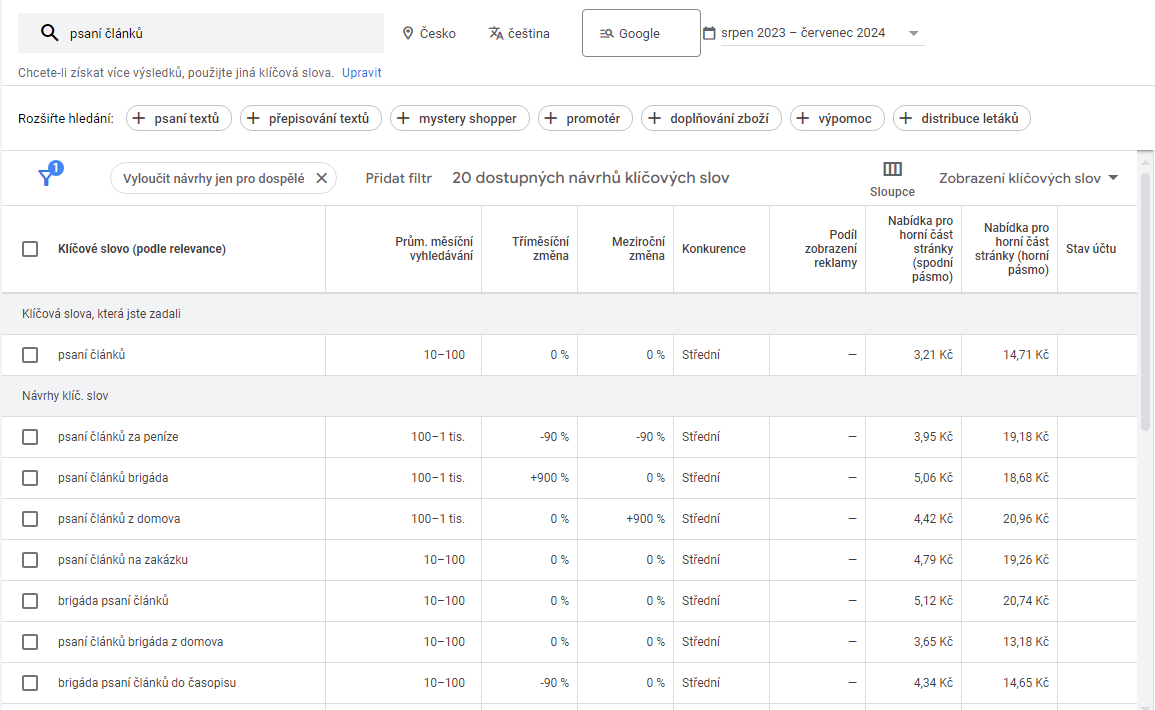Click the '+900 %' three-month change for 'psaní článků brigáda'
The width and height of the screenshot is (1155, 710).
tap(550, 478)
